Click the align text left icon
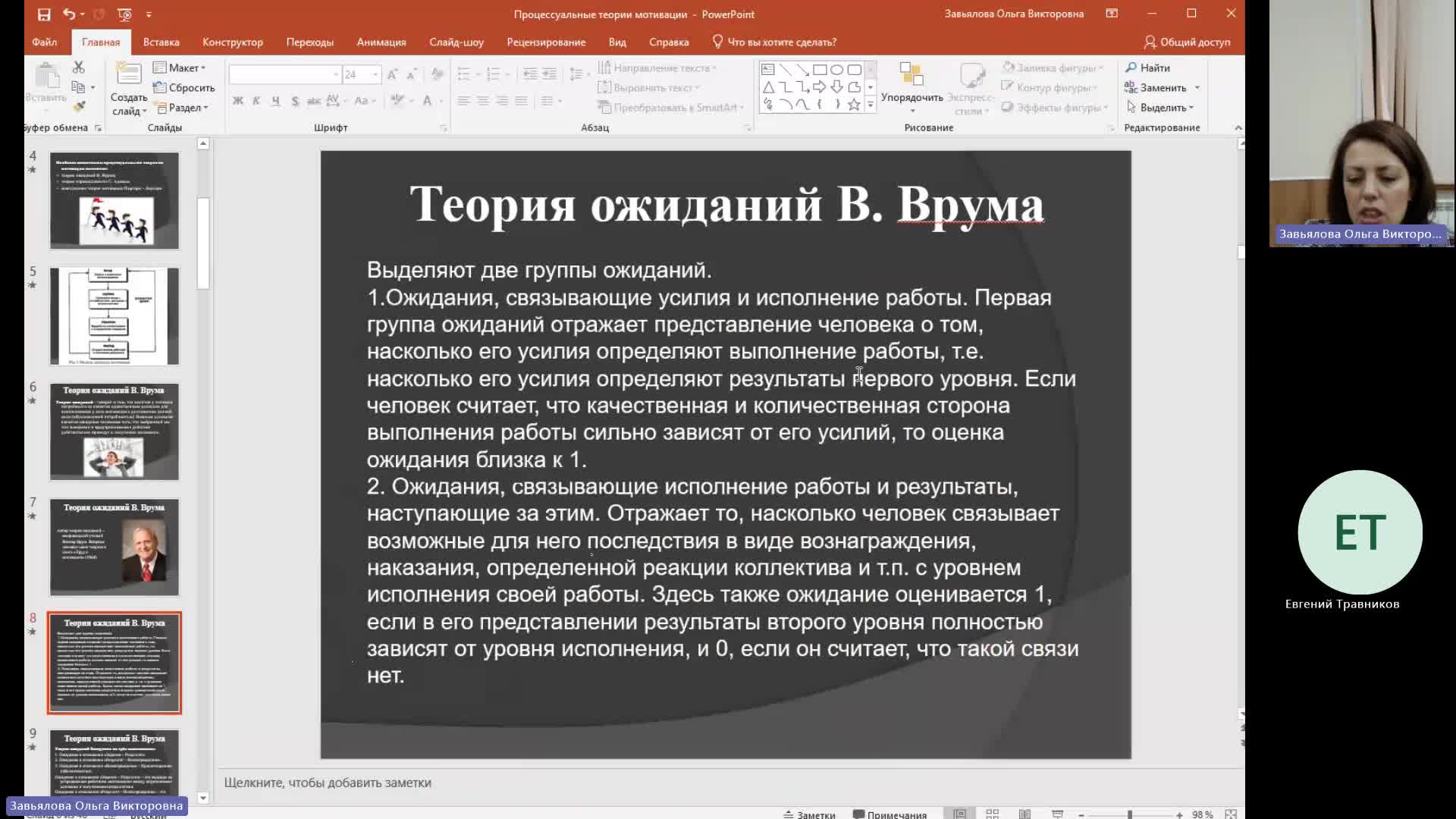This screenshot has height=819, width=1456. click(x=463, y=100)
